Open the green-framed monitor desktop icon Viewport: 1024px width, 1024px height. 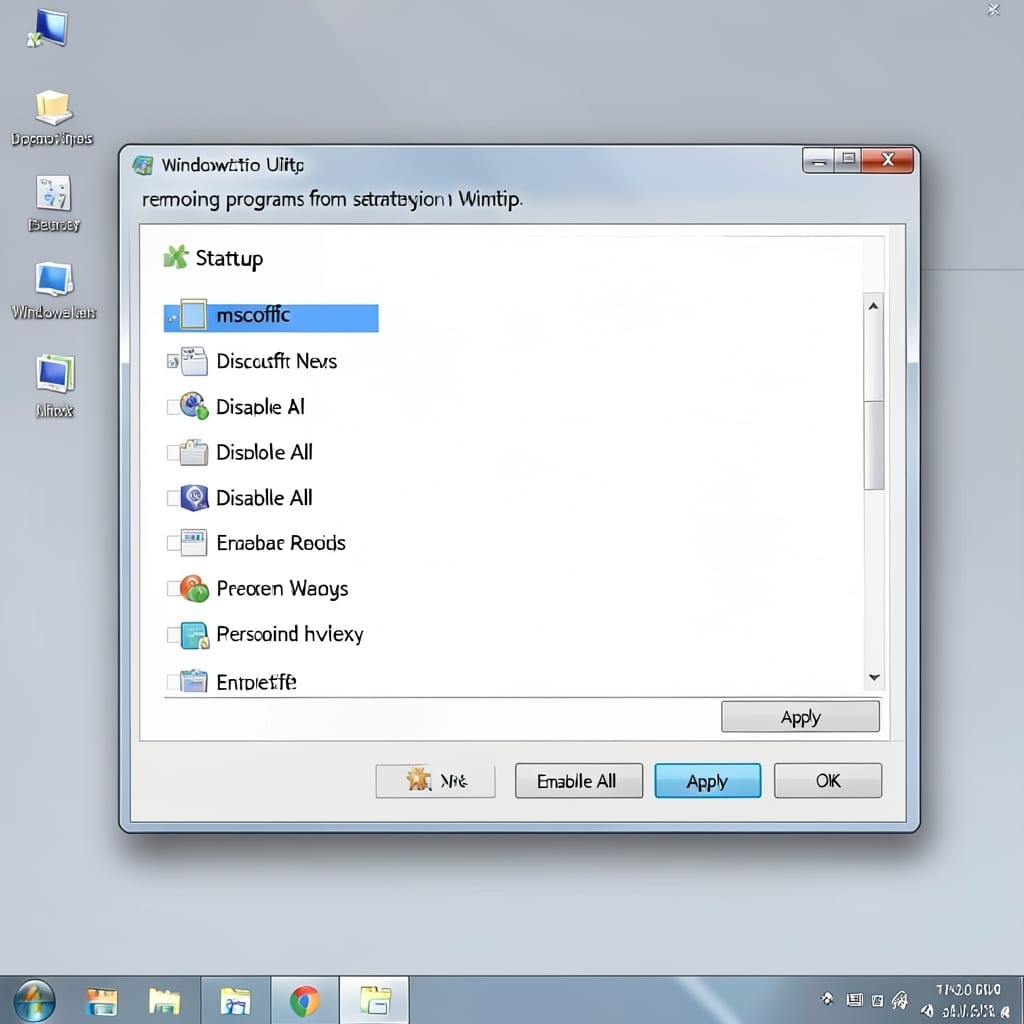point(55,374)
